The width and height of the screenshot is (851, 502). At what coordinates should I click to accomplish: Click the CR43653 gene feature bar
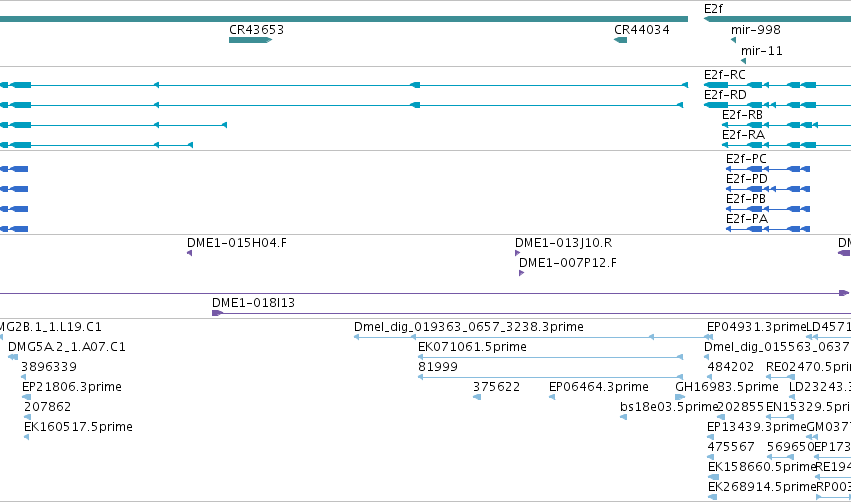pos(250,40)
